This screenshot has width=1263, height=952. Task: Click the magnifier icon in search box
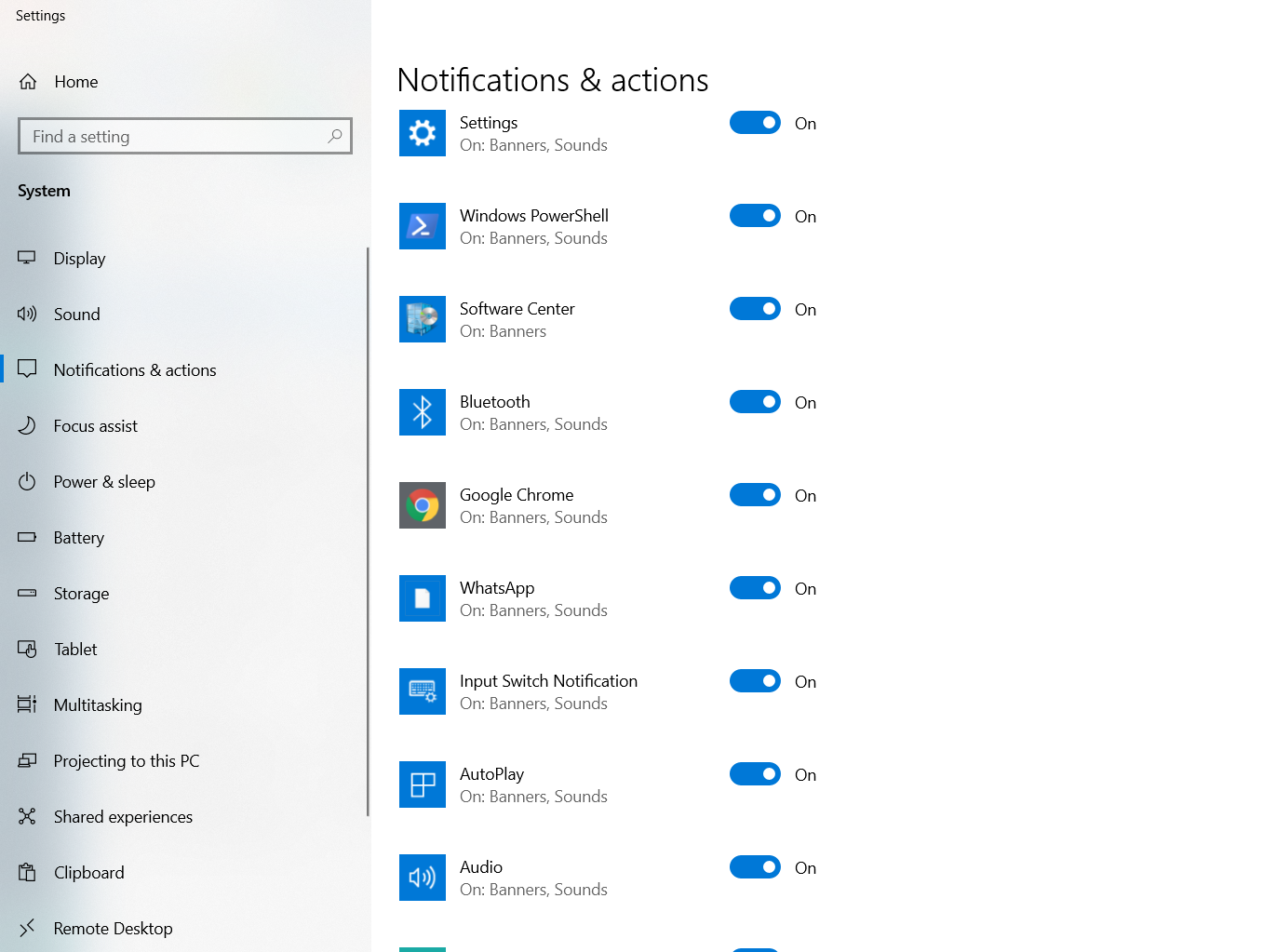335,136
